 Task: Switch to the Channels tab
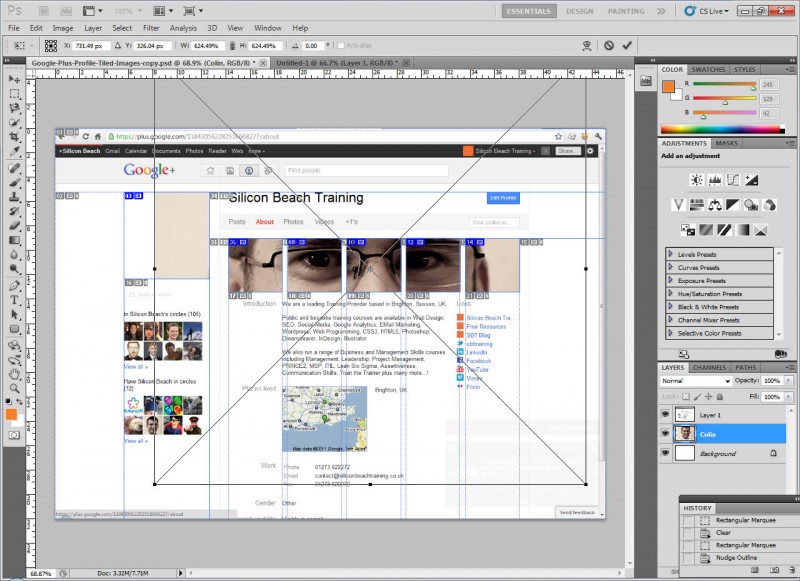tap(709, 367)
